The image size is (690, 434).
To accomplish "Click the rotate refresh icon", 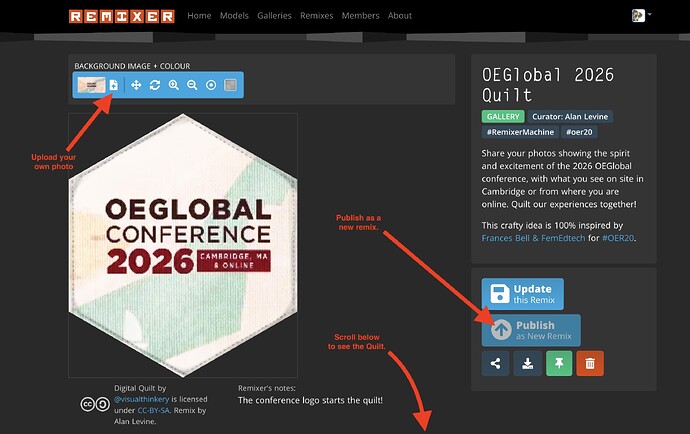I will click(155, 85).
